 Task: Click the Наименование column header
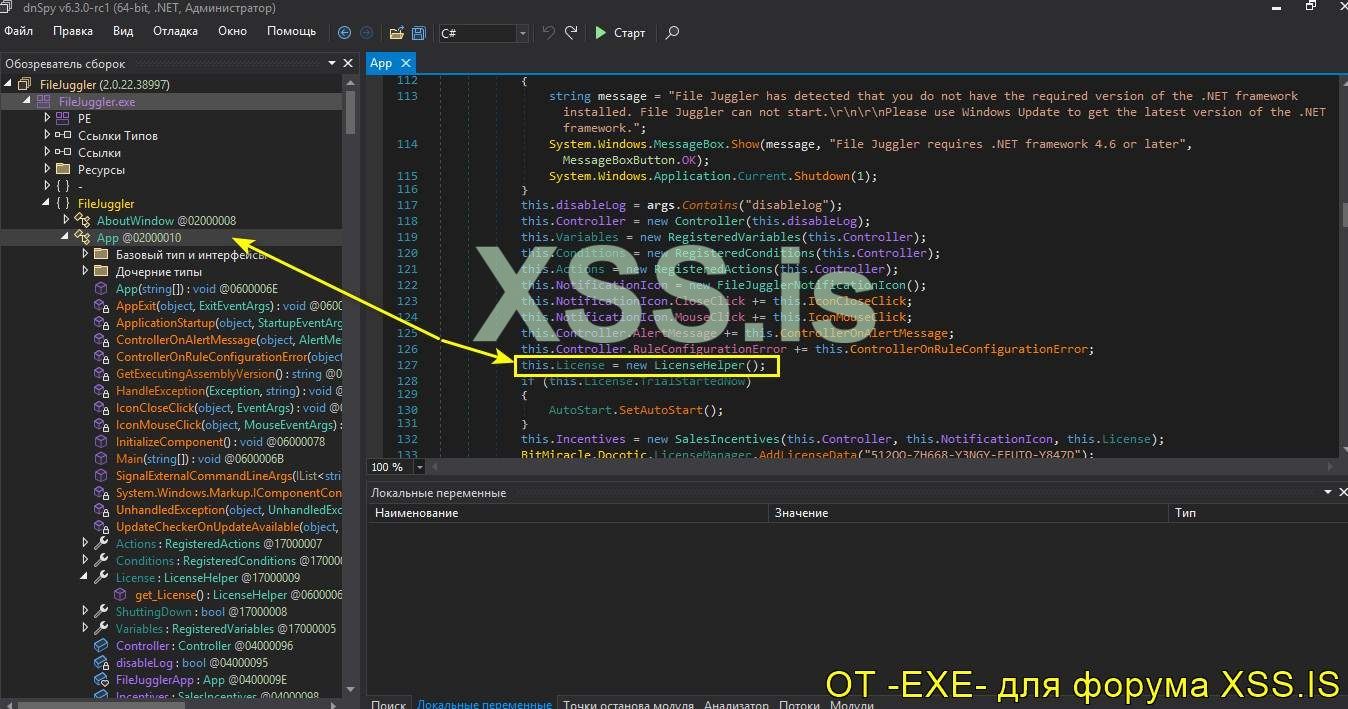568,512
